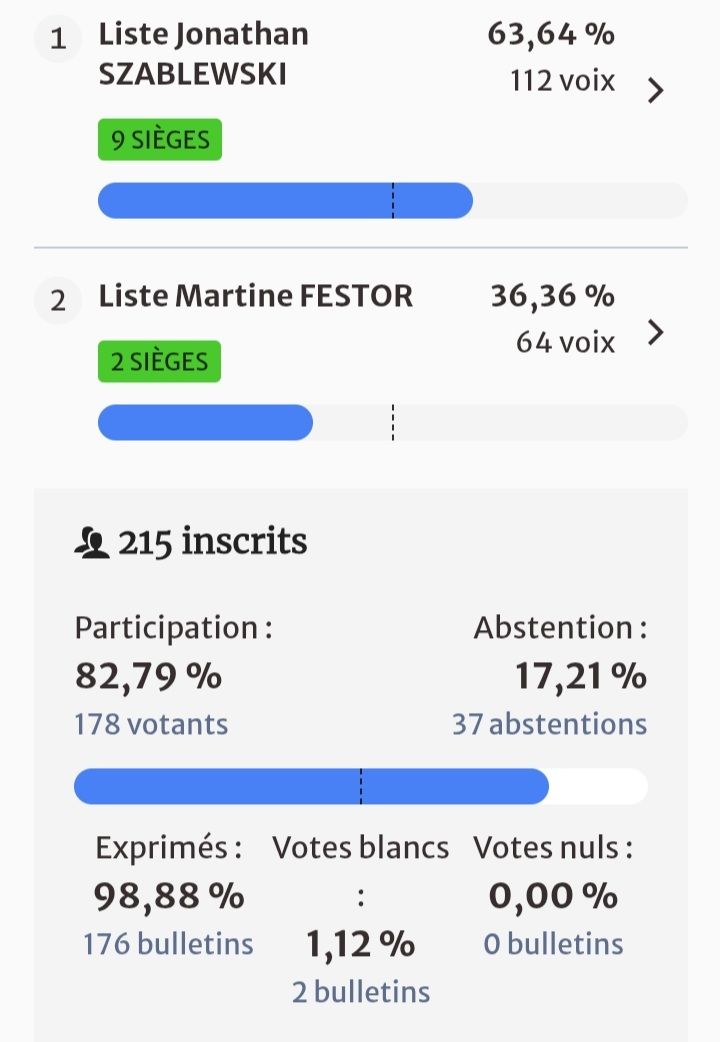Click the 176 bulletins exprimés label
Screen dimensions: 720x1042
click(x=168, y=944)
